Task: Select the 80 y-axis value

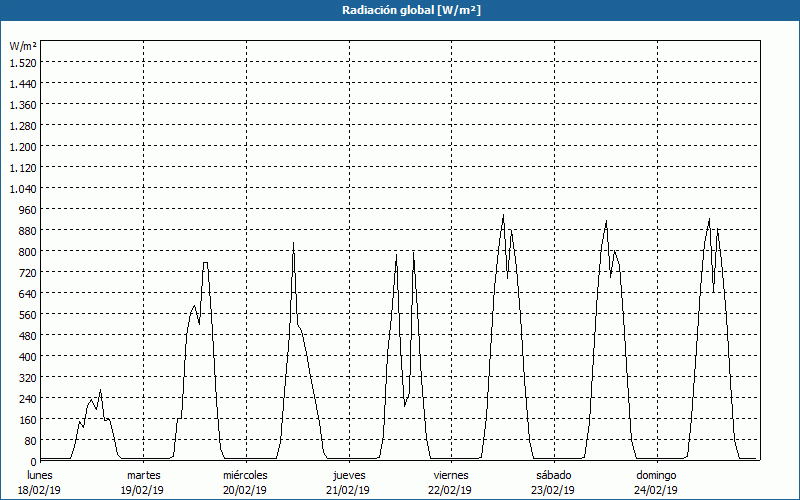Action: pyautogui.click(x=30, y=440)
